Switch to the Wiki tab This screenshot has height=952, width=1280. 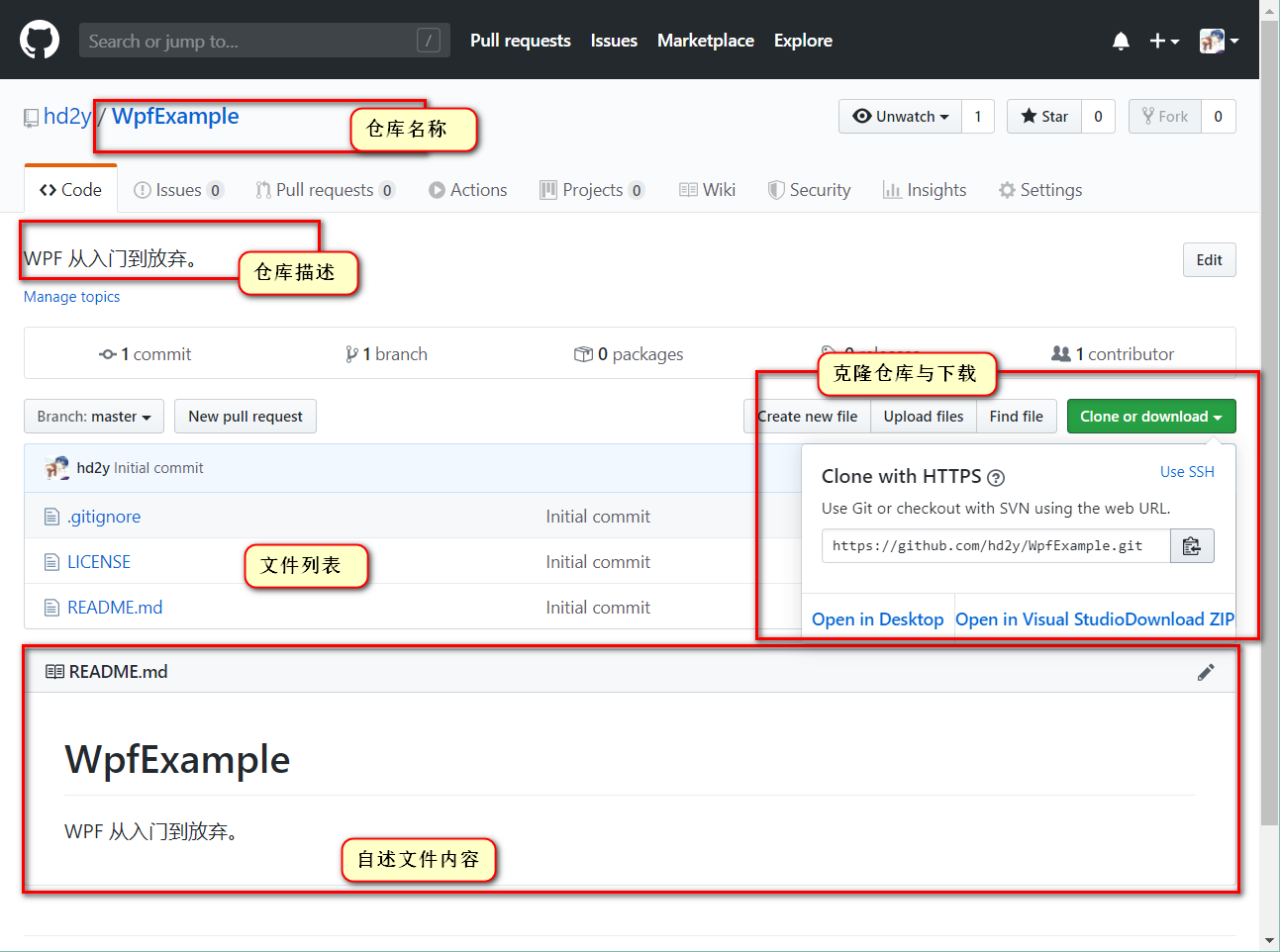tap(707, 190)
